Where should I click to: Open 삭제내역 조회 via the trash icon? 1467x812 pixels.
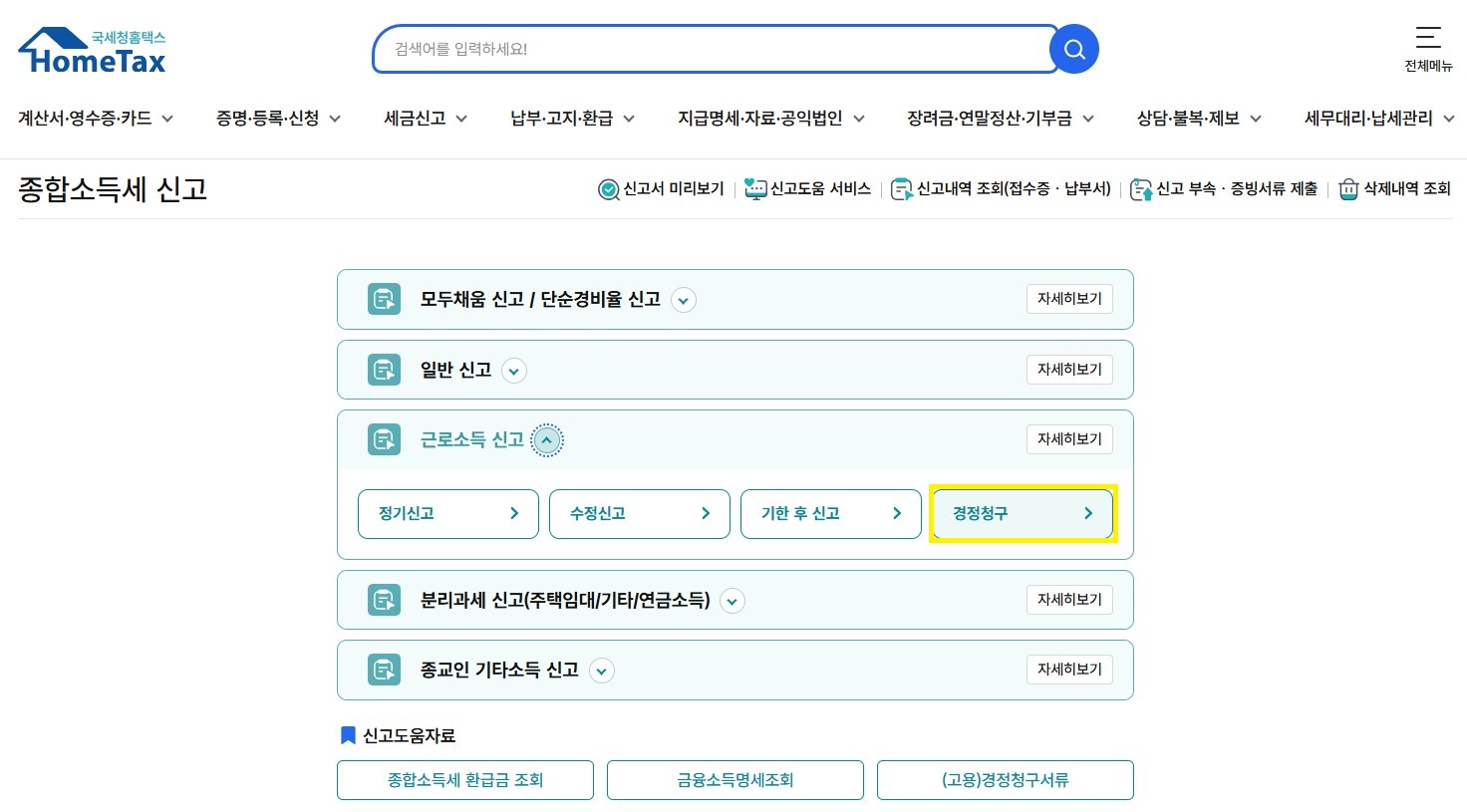pos(1348,189)
